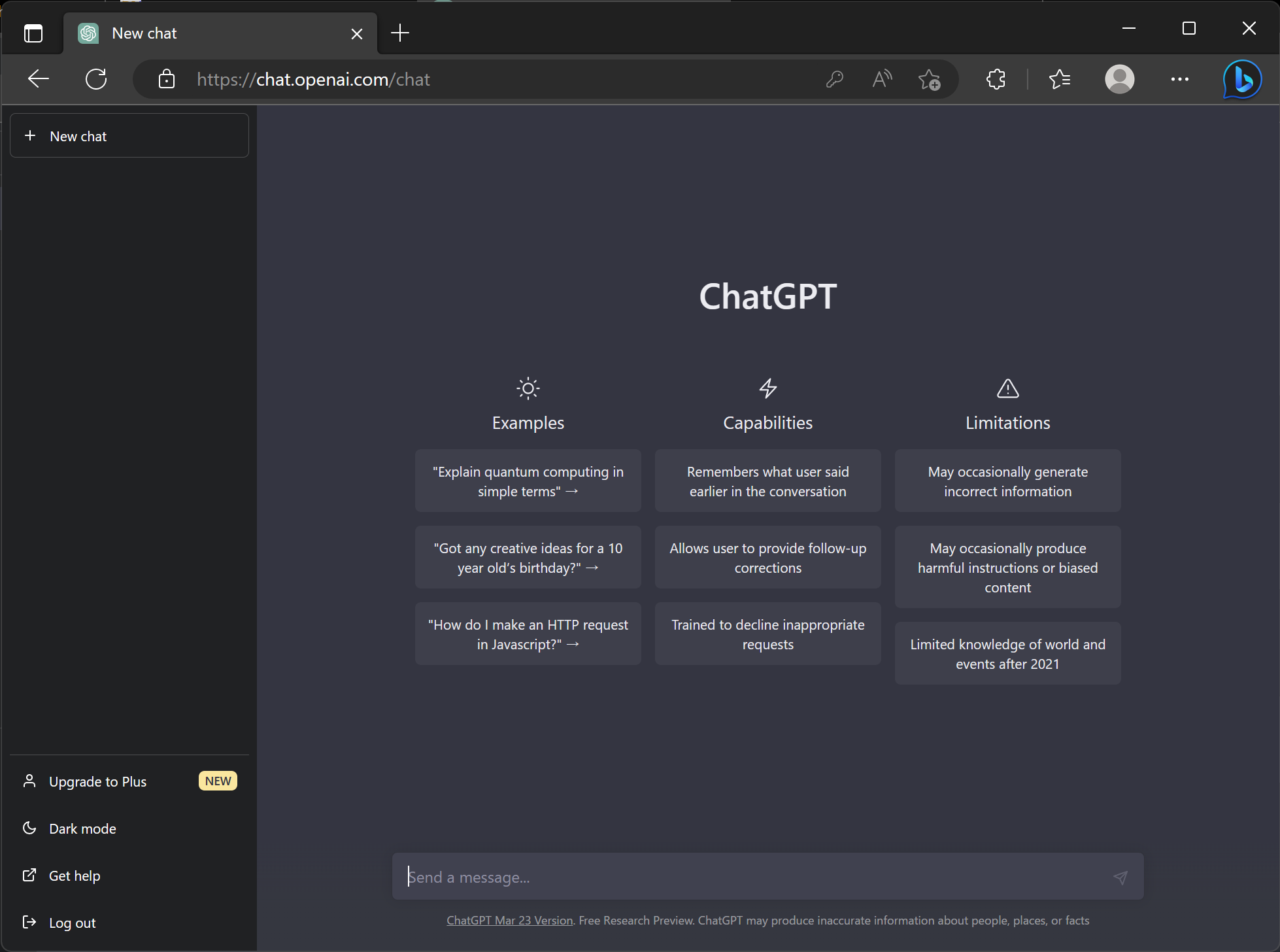Open the Bing sidebar button

[1242, 79]
